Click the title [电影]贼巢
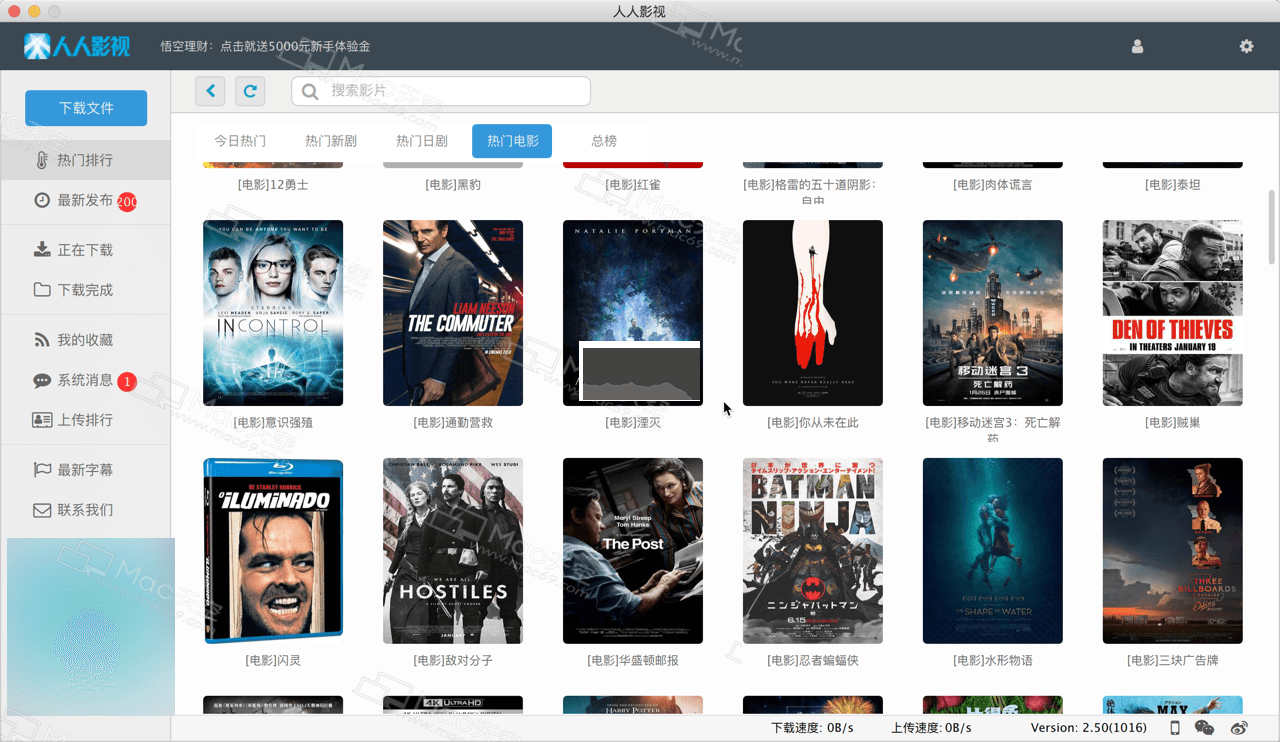The width and height of the screenshot is (1280, 742). tap(1173, 423)
